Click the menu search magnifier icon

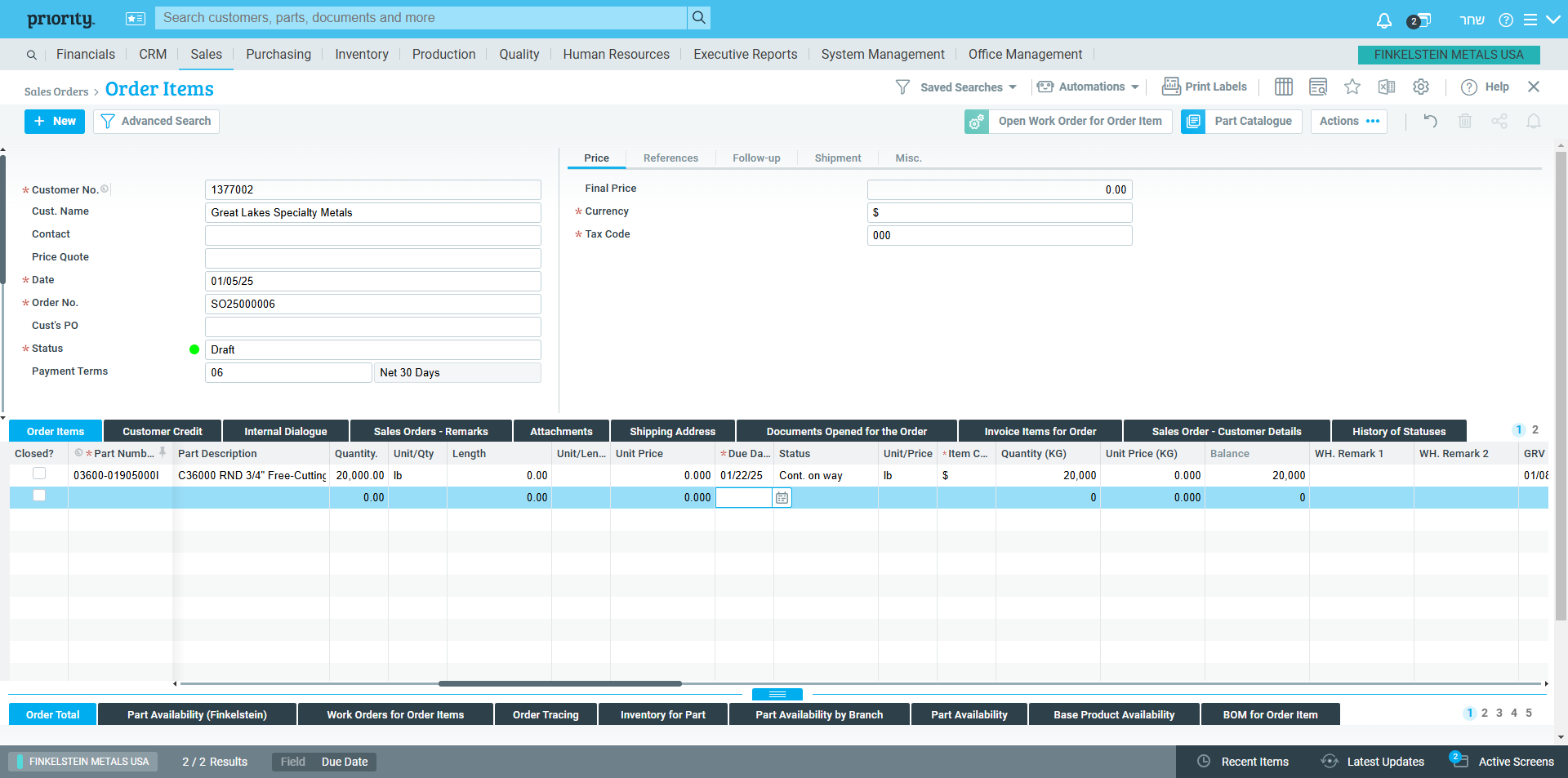pyautogui.click(x=31, y=55)
